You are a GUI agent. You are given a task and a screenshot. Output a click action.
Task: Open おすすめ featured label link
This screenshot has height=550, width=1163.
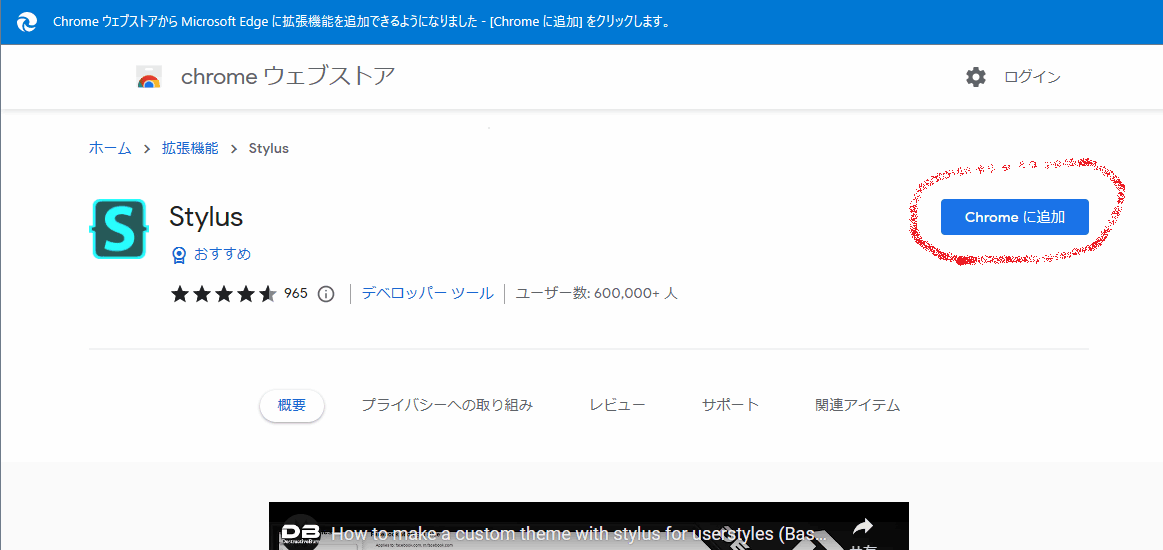coord(223,254)
